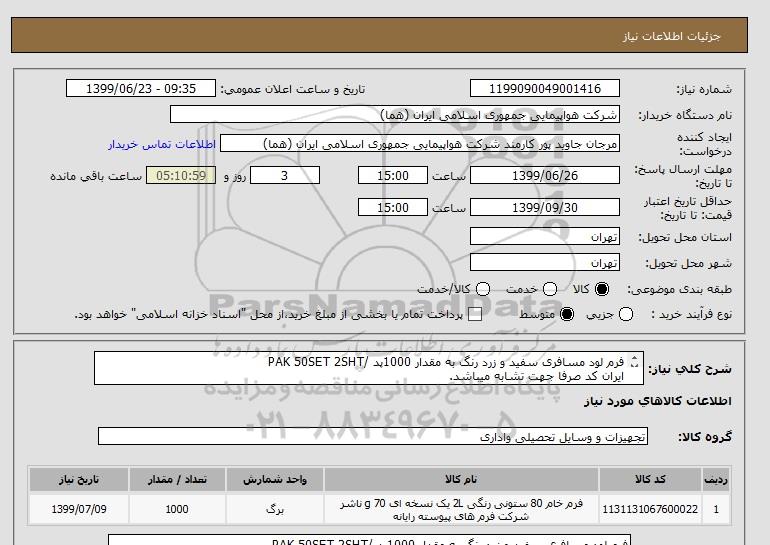Image resolution: width=770 pixels, height=545 pixels.
Task: Tick the Islamic treasury documents payment checkbox
Action: 475,314
